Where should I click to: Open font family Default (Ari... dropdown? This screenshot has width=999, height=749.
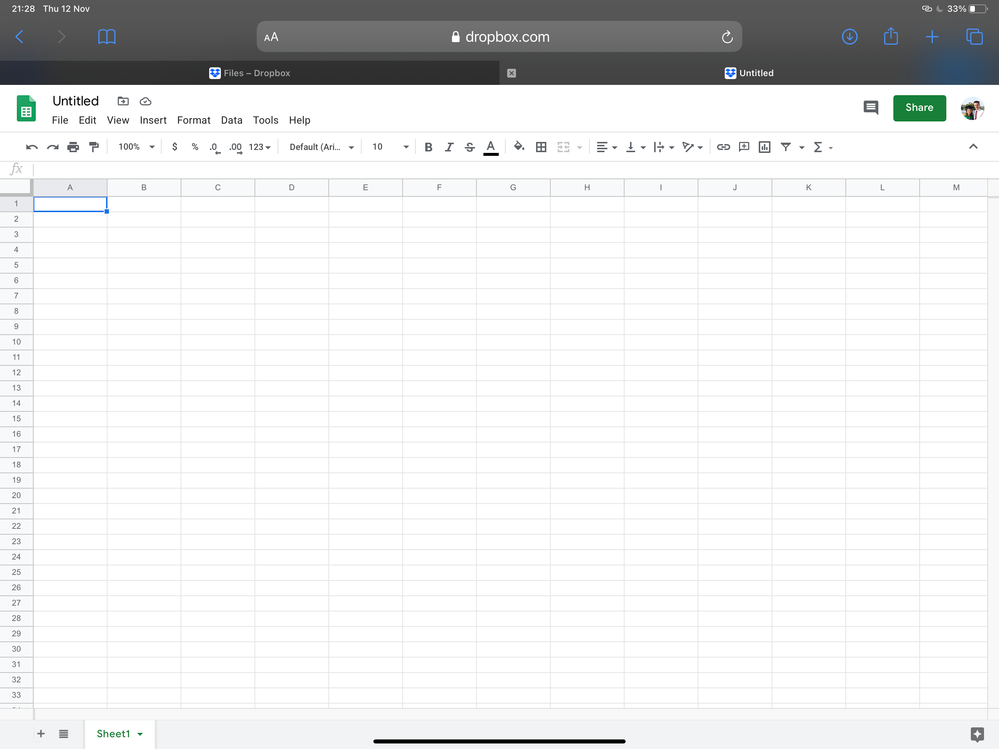point(321,147)
